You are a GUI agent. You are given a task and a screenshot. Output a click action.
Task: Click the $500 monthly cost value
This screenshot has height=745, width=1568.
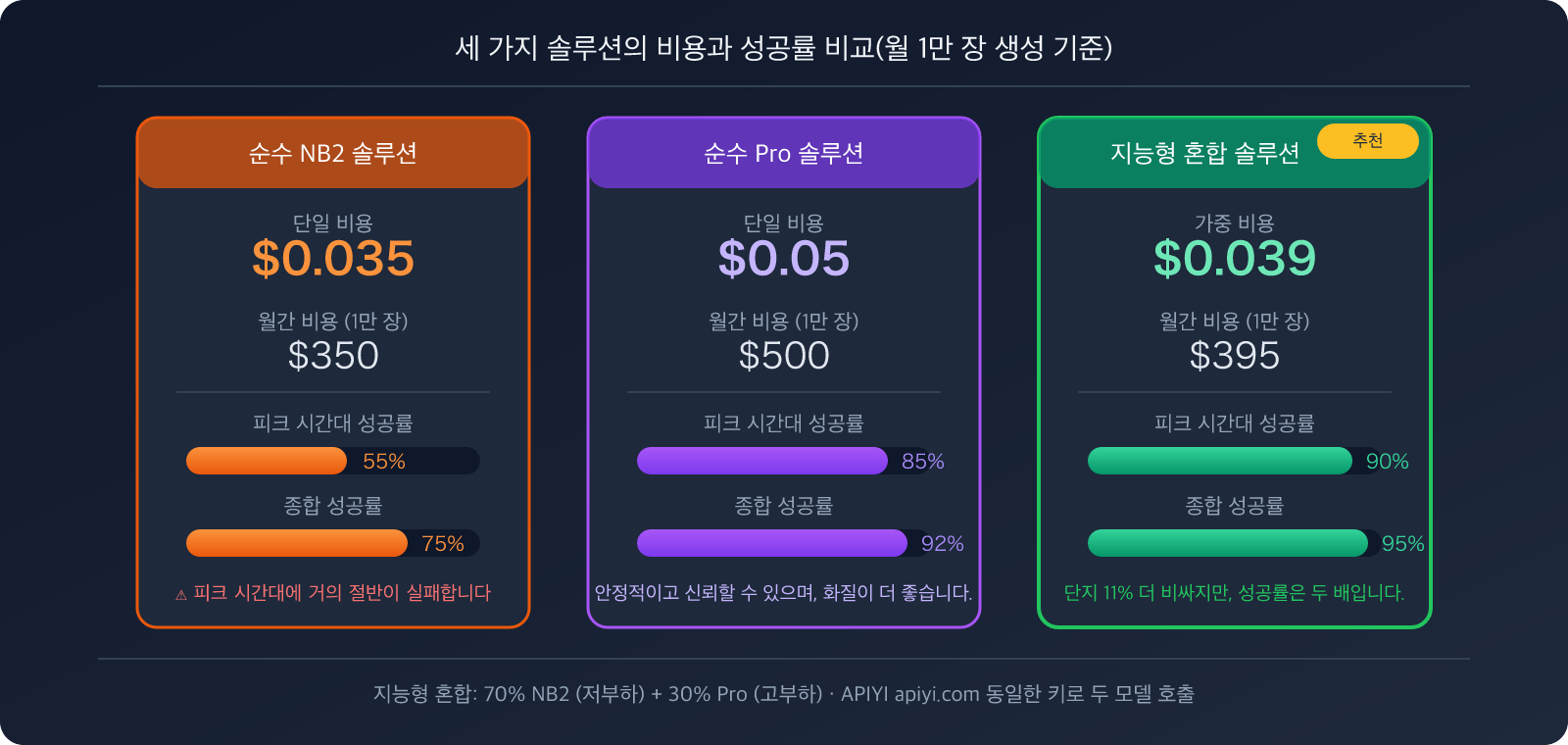(x=784, y=355)
